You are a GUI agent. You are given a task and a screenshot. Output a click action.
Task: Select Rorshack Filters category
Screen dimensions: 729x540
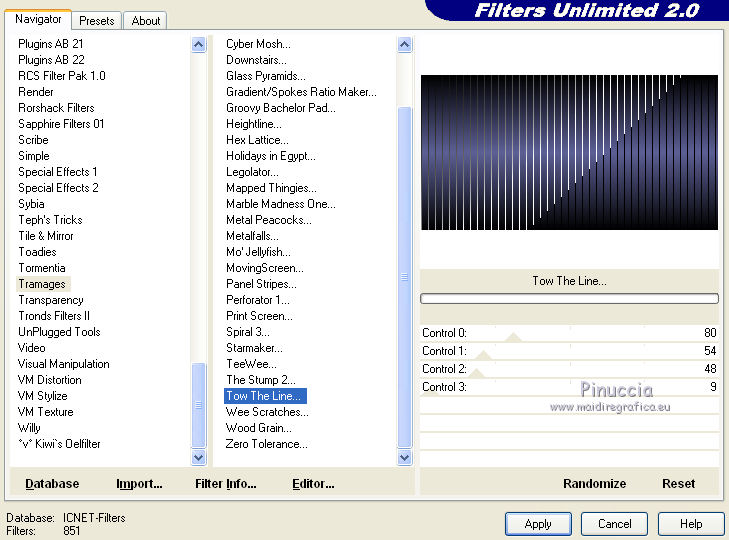pos(56,108)
